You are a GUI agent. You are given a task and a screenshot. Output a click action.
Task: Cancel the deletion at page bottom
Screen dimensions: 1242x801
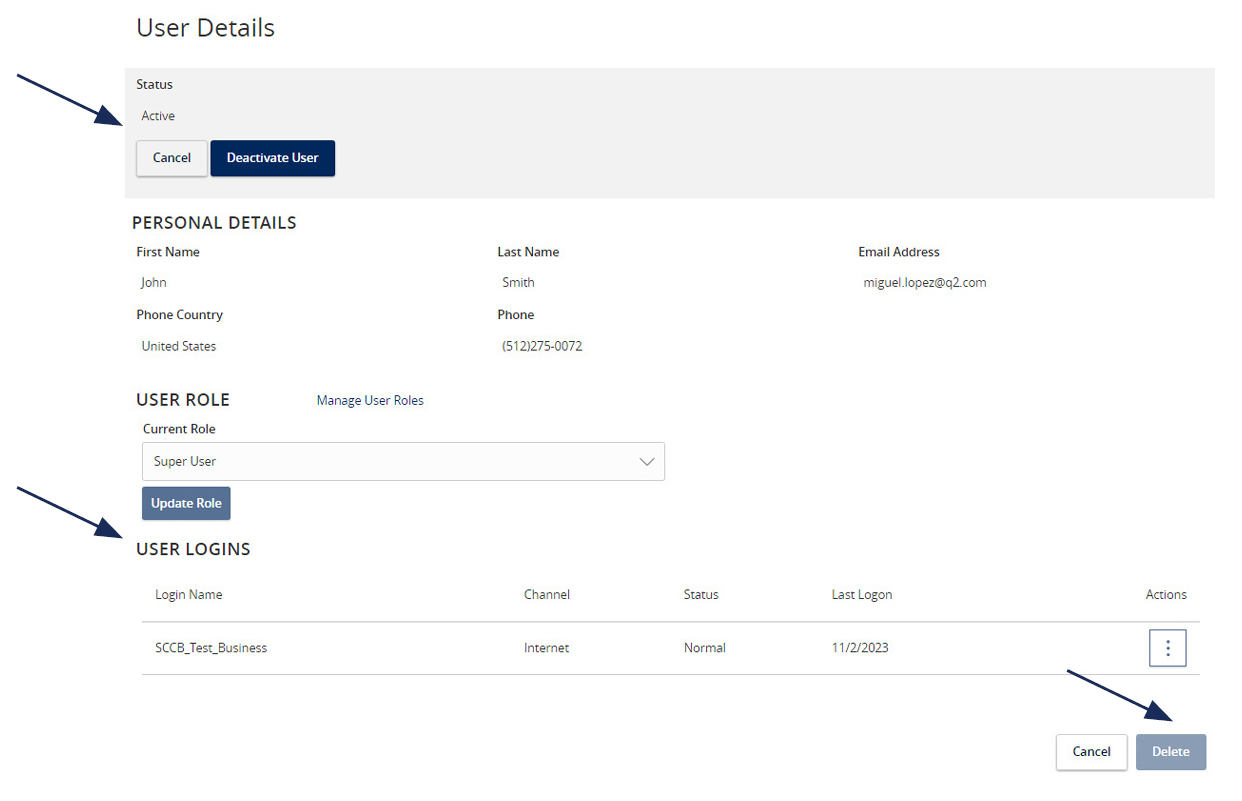1091,752
